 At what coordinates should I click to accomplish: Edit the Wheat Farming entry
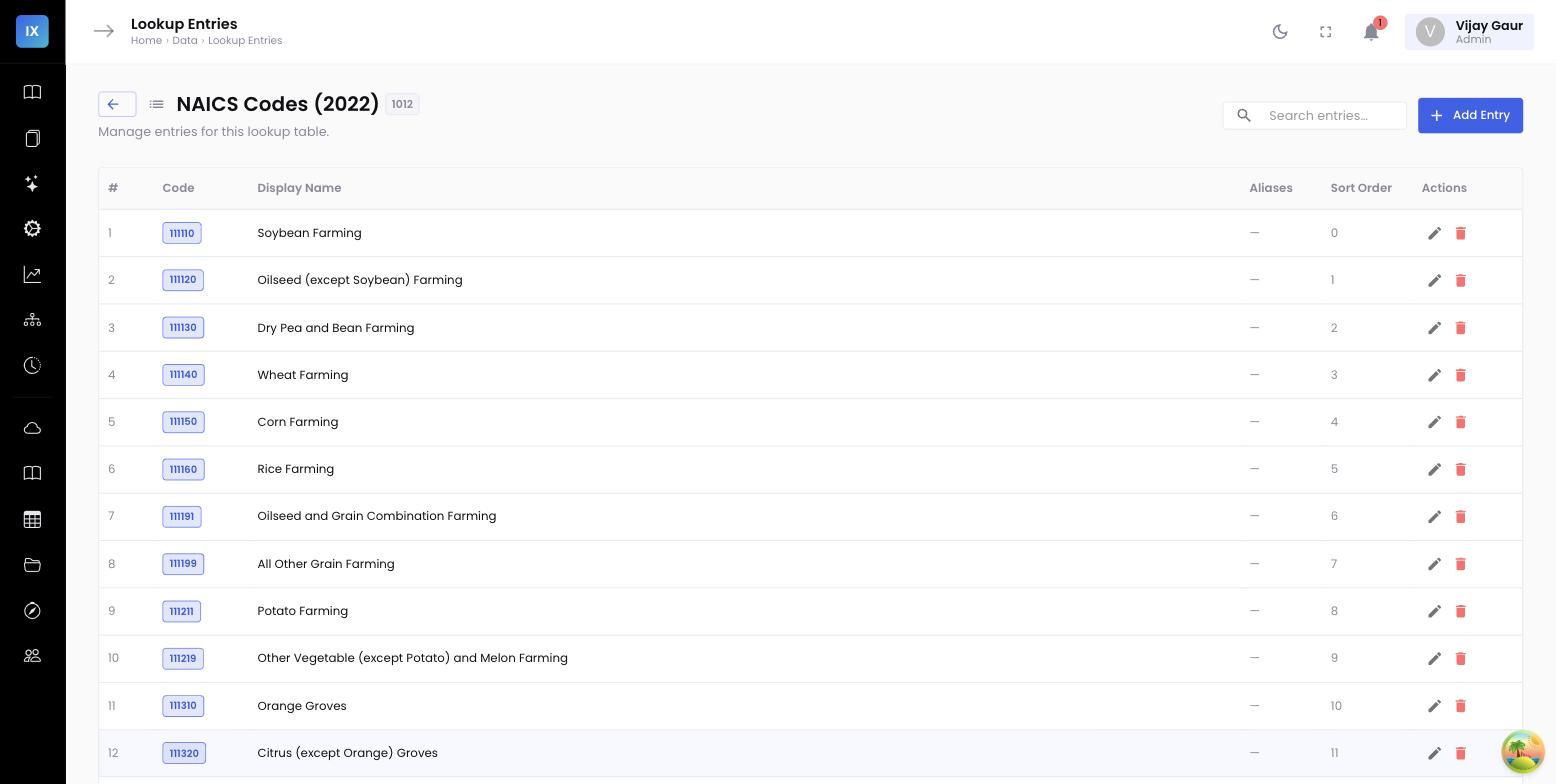tap(1434, 375)
